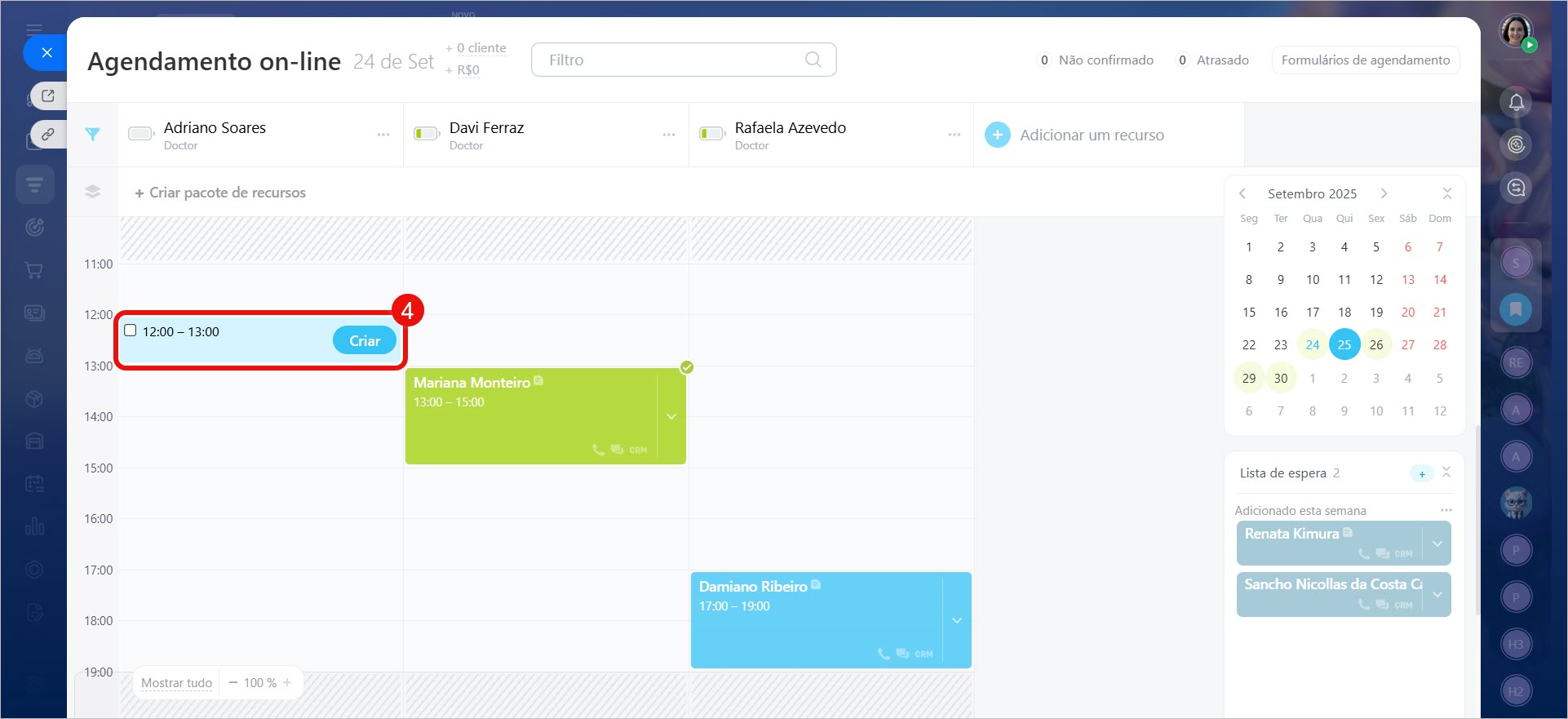
Task: Click the plus icon to add waitlist entry
Action: (x=1421, y=474)
